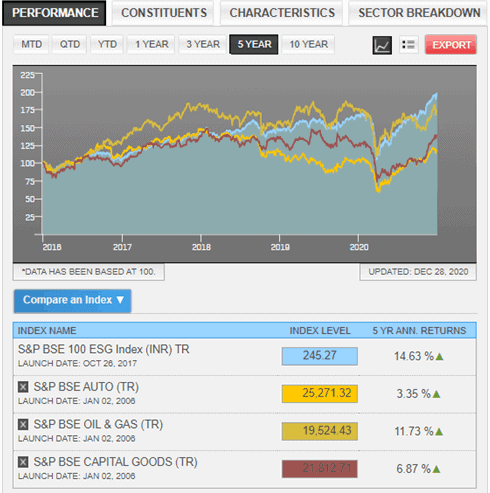Select the QTD time range
The width and height of the screenshot is (490, 493).
click(69, 44)
